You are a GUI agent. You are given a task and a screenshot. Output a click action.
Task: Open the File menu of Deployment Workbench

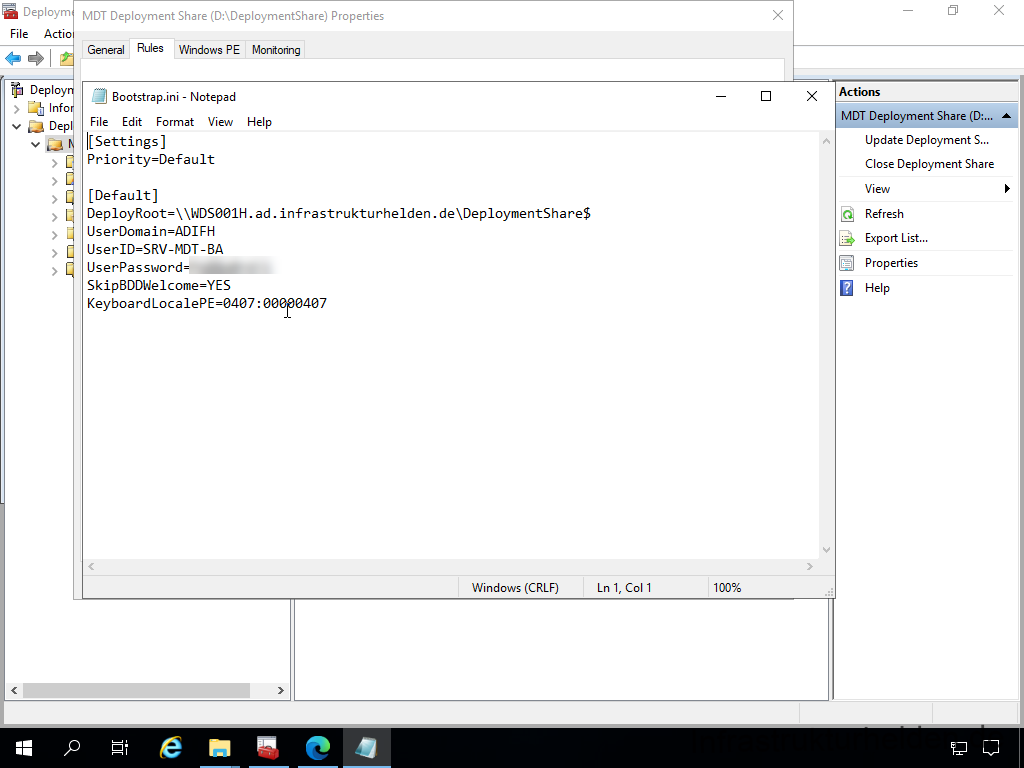(x=19, y=33)
